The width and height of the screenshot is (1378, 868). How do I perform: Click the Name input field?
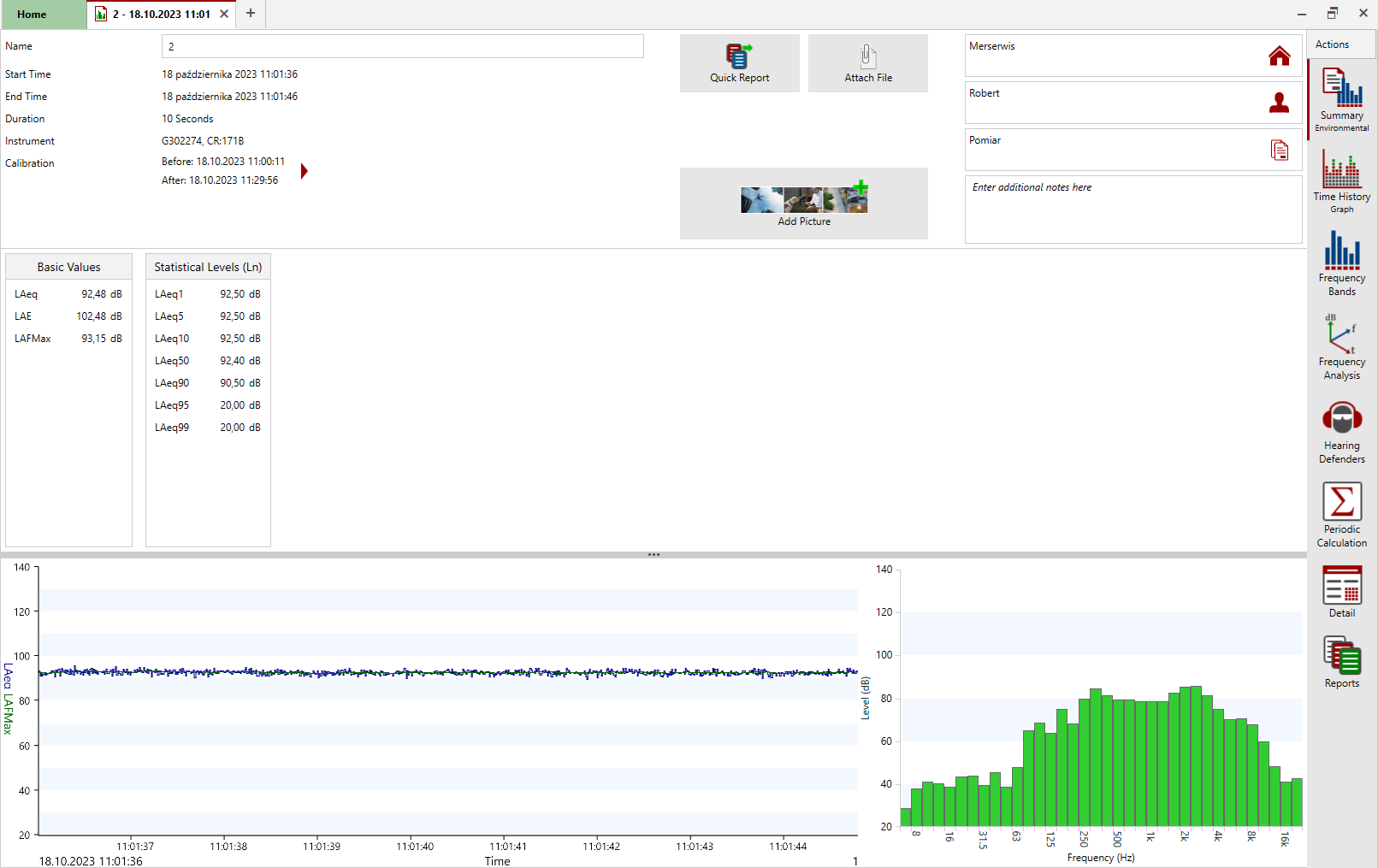pyautogui.click(x=402, y=46)
